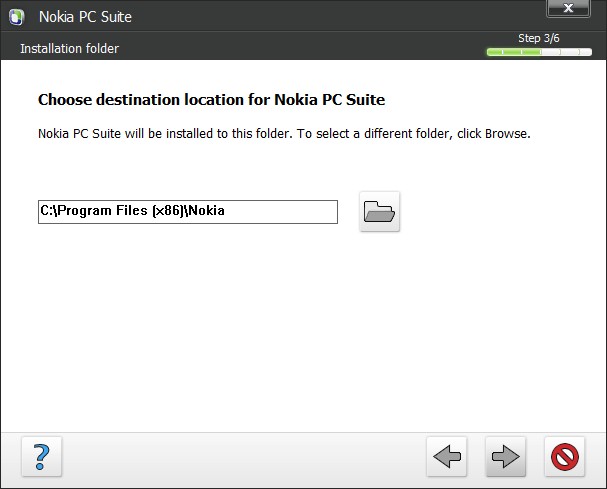Click the Step 3/6 progress bar

(539, 52)
